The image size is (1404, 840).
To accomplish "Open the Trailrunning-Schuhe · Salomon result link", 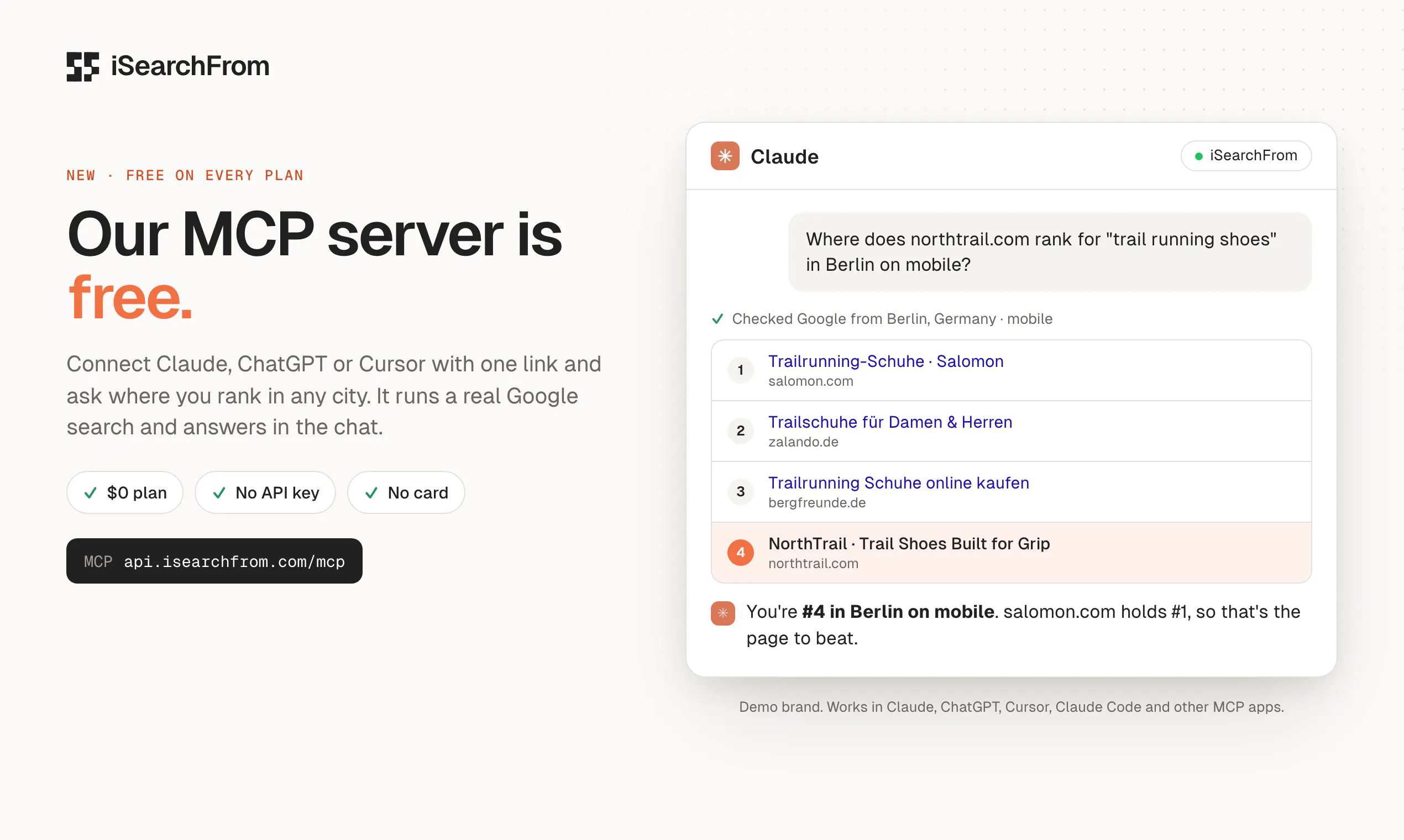I will coord(886,361).
